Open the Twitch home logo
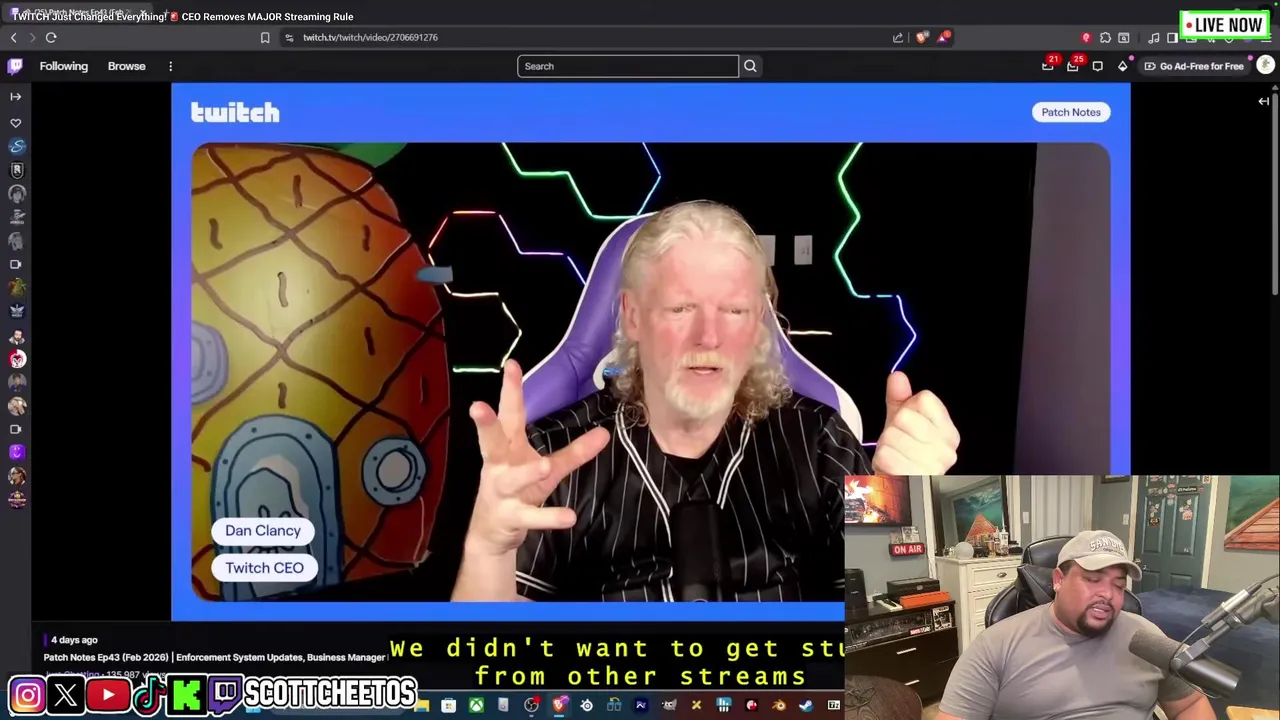1280x720 pixels. point(15,66)
